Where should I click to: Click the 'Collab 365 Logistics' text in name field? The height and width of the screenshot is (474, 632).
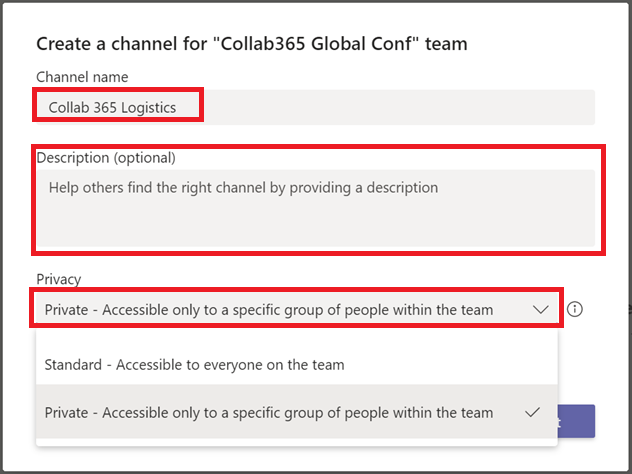coord(112,108)
